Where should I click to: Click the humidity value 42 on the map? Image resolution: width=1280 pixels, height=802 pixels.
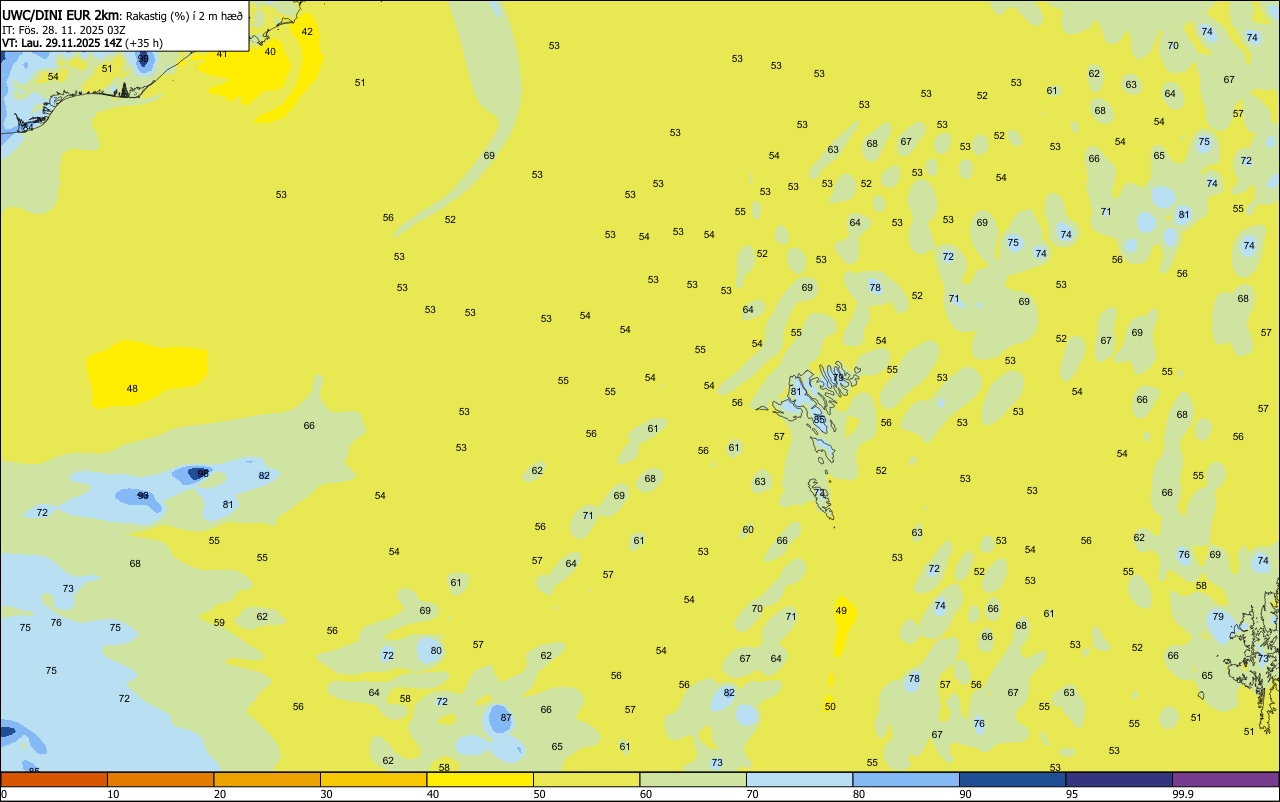tap(307, 32)
